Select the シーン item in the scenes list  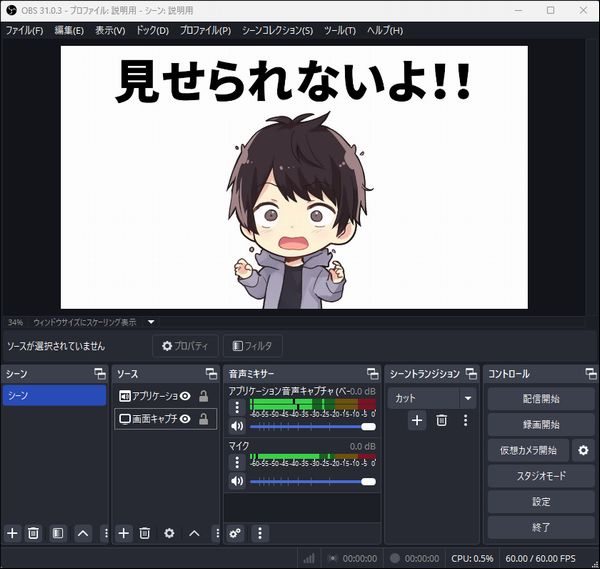(x=54, y=395)
